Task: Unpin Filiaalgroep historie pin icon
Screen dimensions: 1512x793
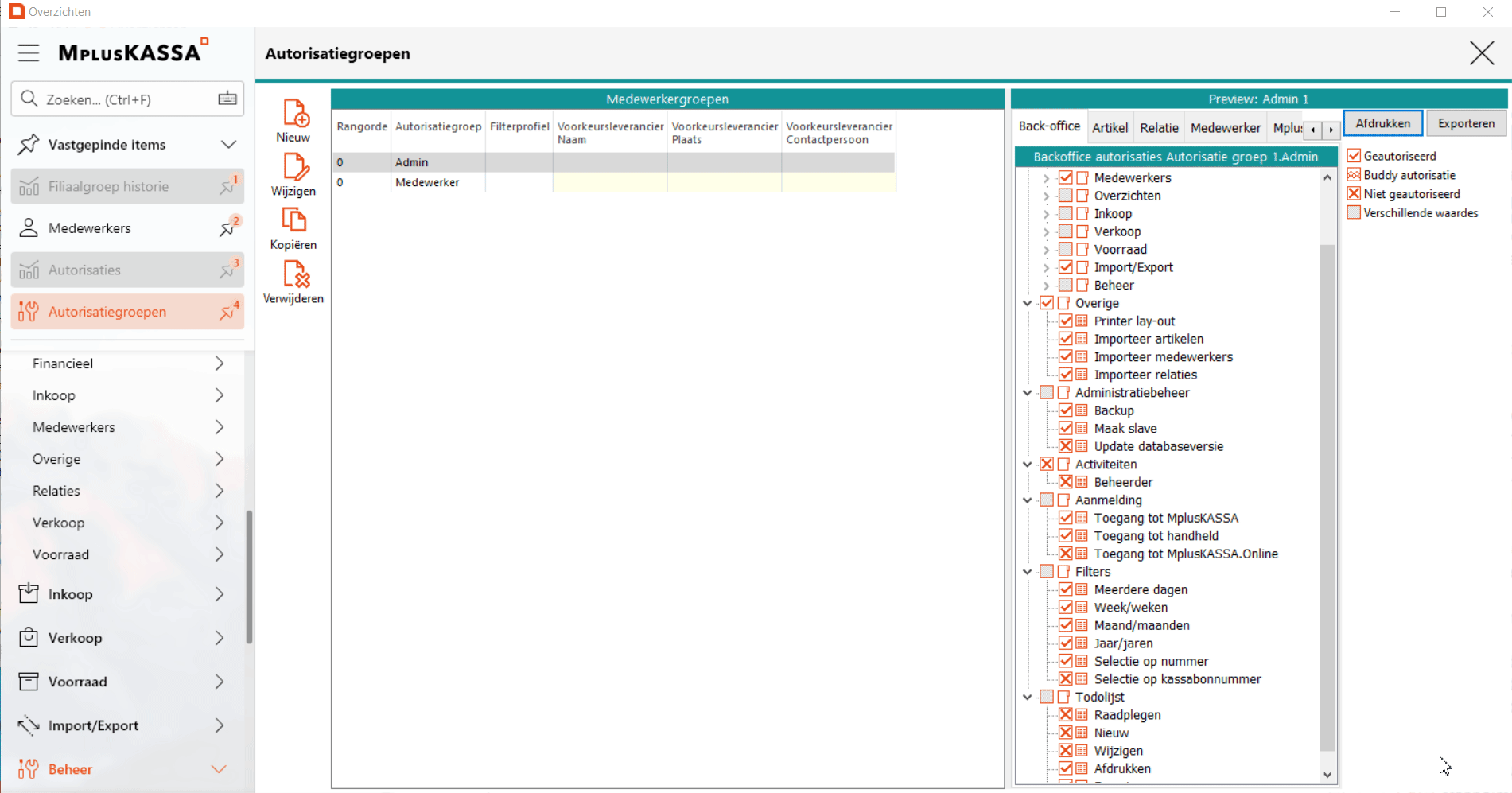Action: (227, 186)
